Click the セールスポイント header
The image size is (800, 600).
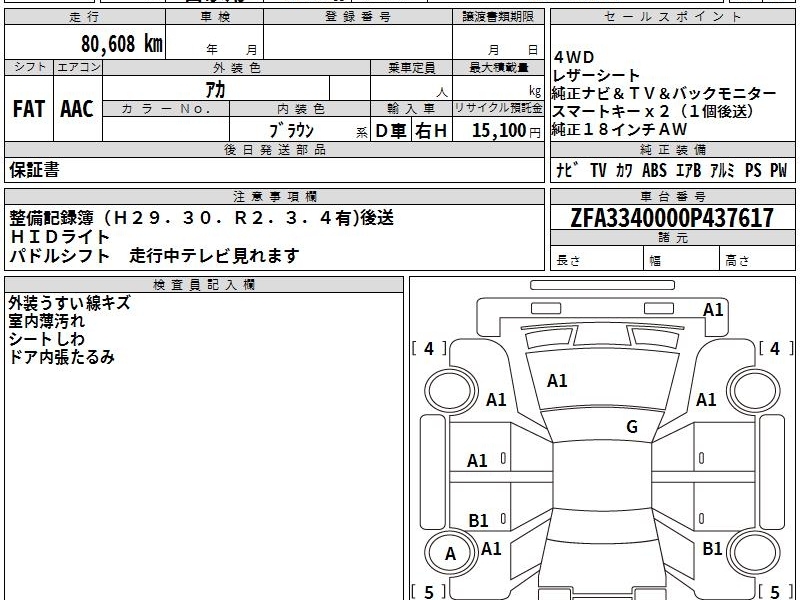[x=672, y=17]
